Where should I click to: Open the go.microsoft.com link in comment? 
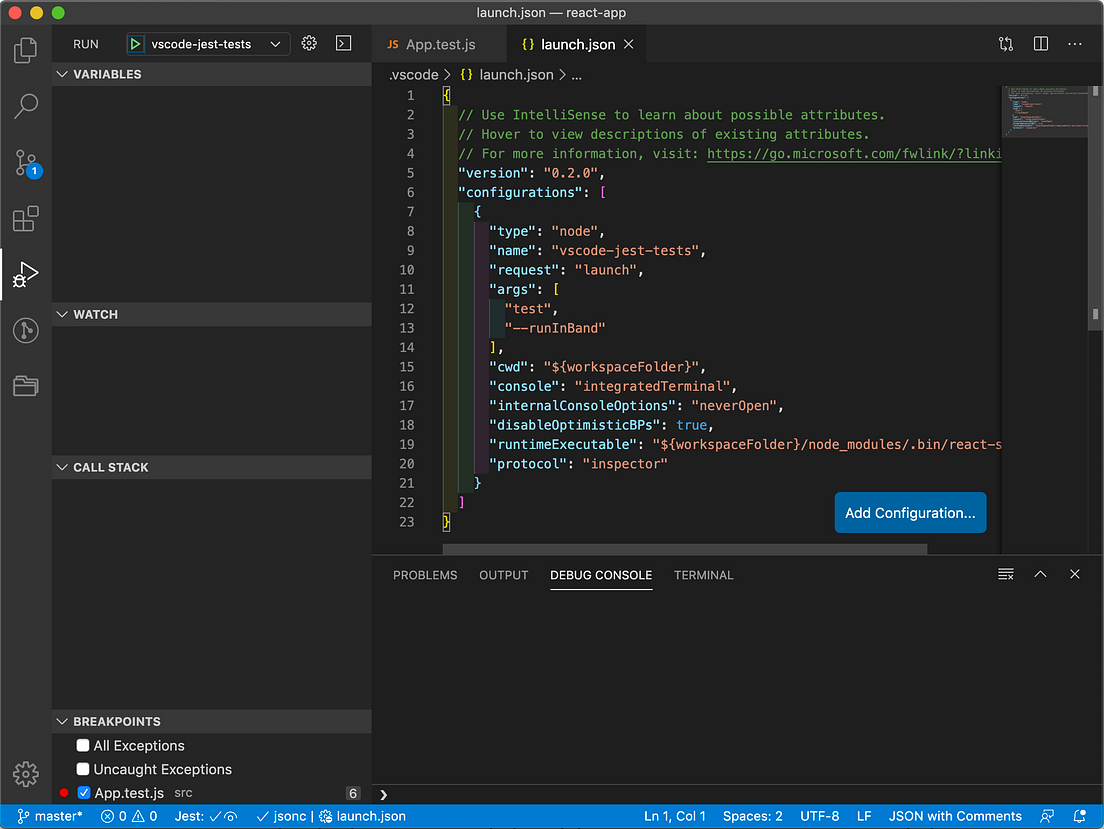tap(853, 154)
